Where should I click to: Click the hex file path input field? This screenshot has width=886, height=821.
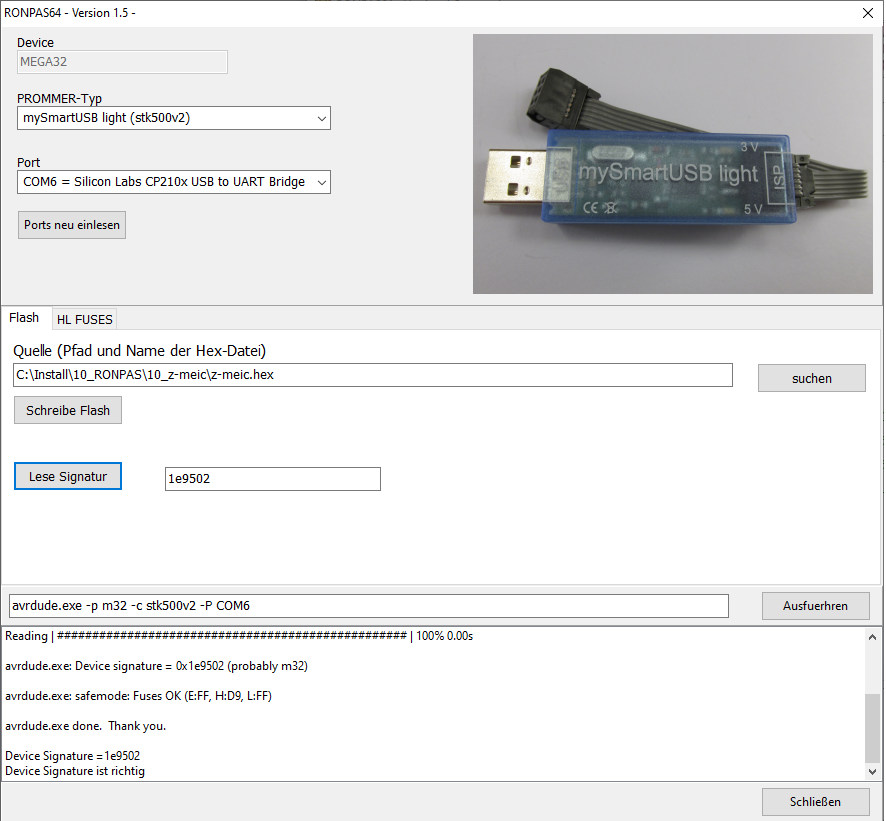click(x=373, y=375)
